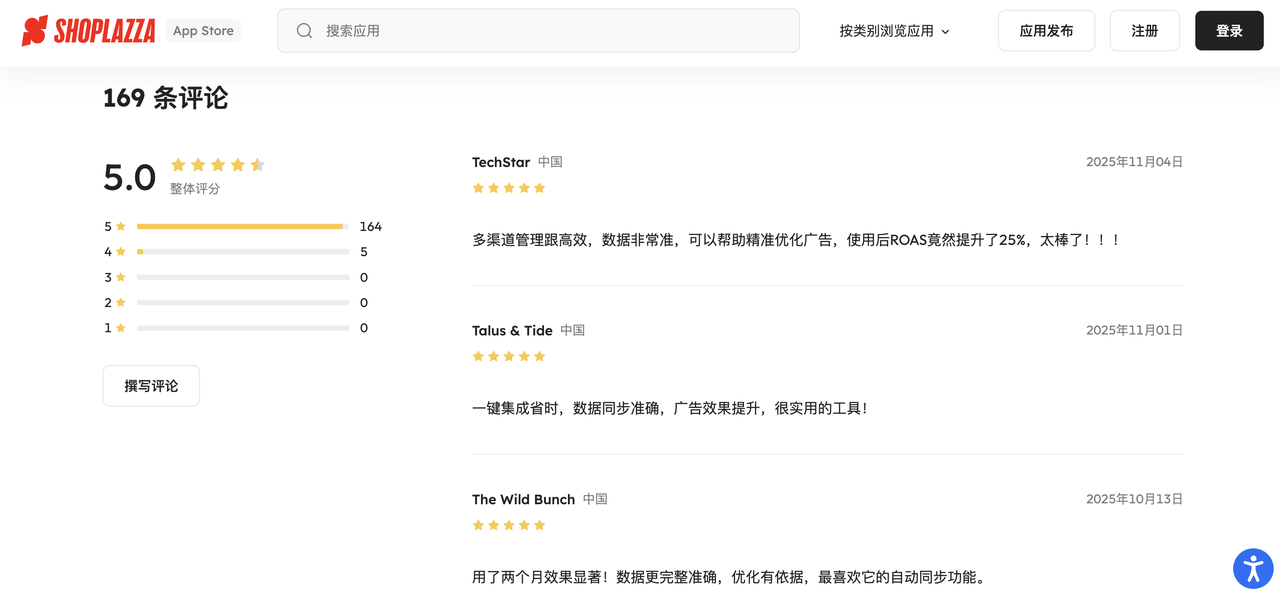This screenshot has width=1280, height=597.
Task: Click the chevron next to 按类别浏览应用
Action: (946, 32)
